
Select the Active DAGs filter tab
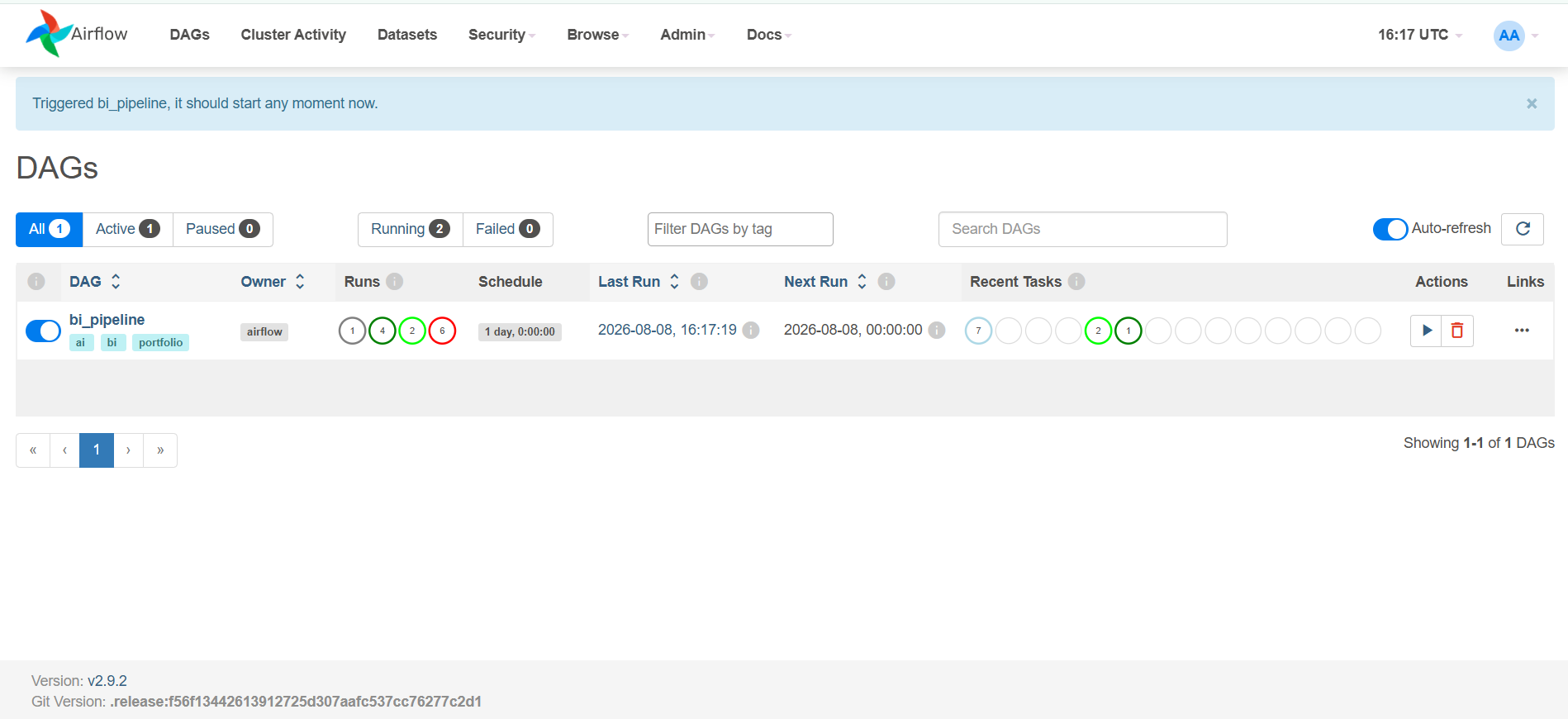128,229
